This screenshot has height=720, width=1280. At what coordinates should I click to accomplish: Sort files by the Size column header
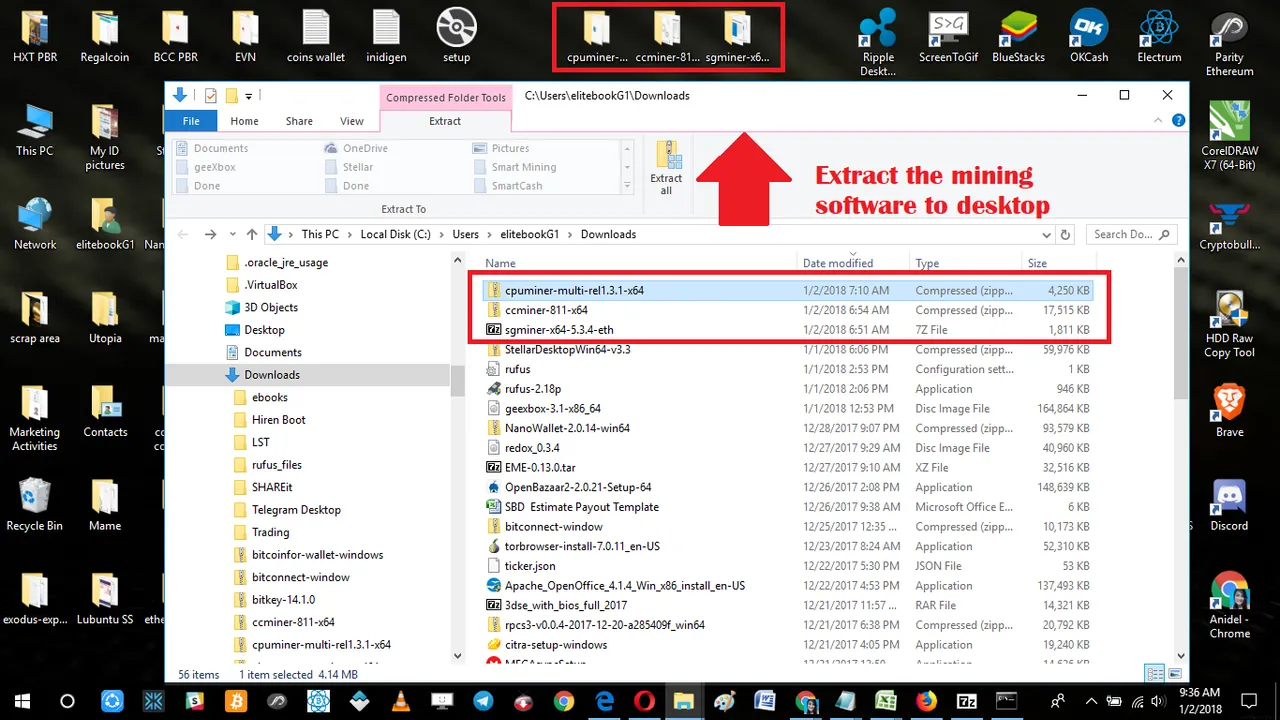[1059, 263]
